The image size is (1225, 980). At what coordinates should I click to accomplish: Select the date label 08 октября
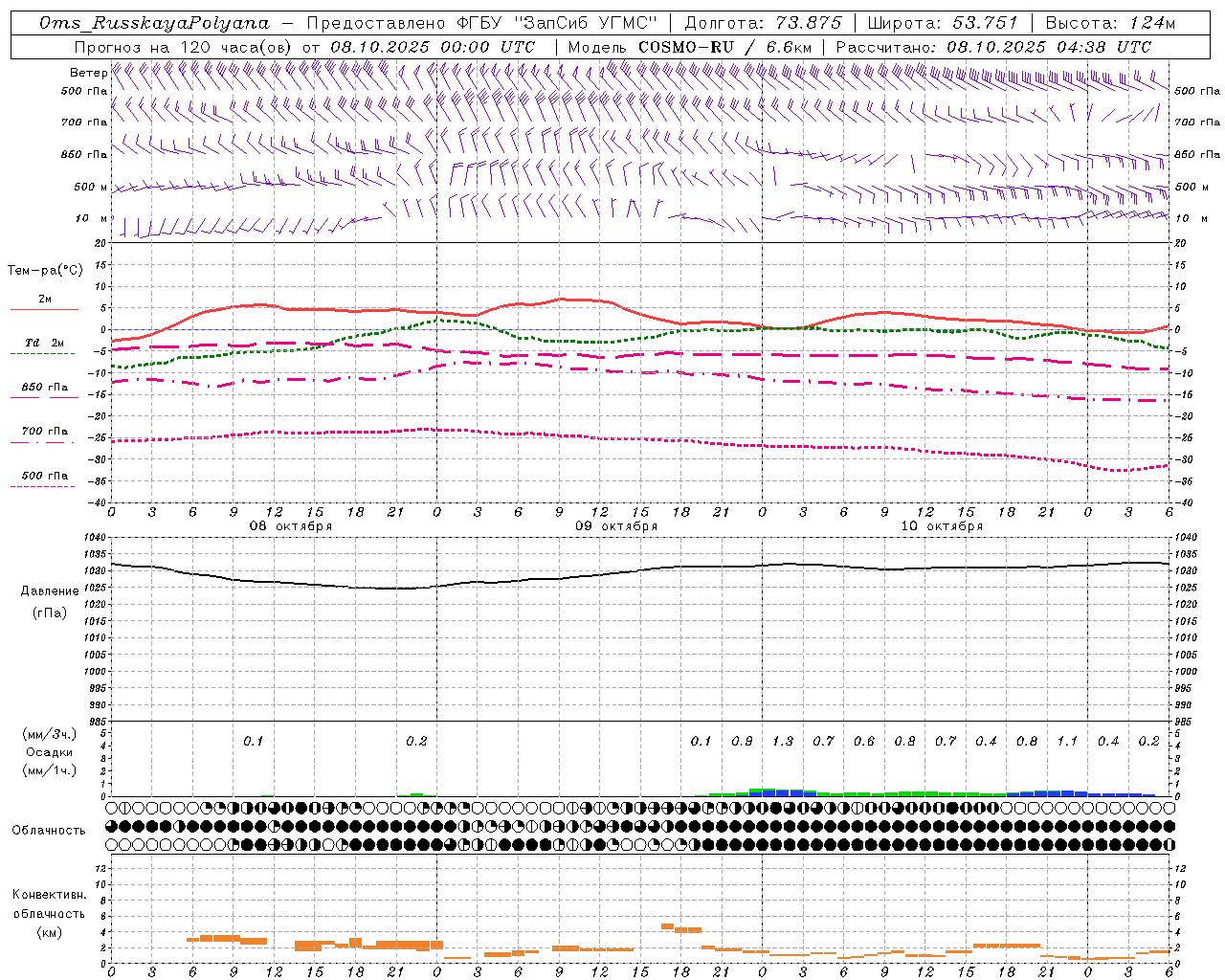291,526
